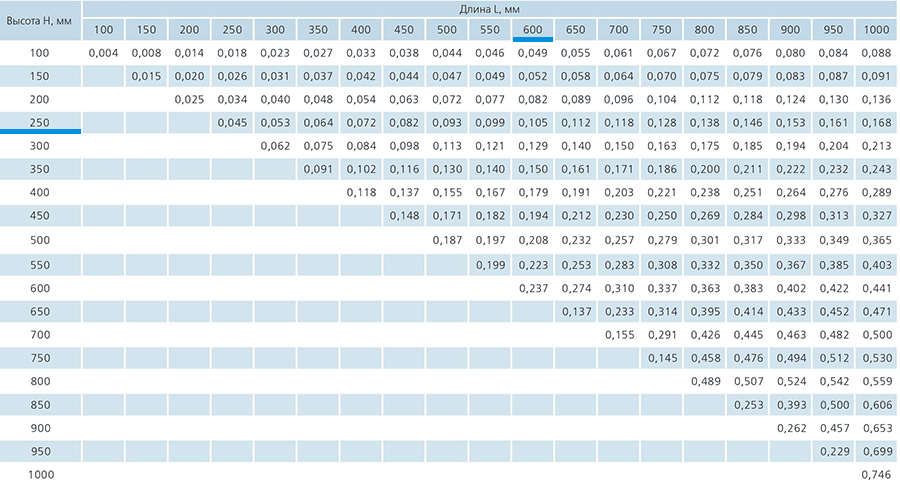Select value 0,559 in the height 800 row
The width and height of the screenshot is (900, 484).
876,381
